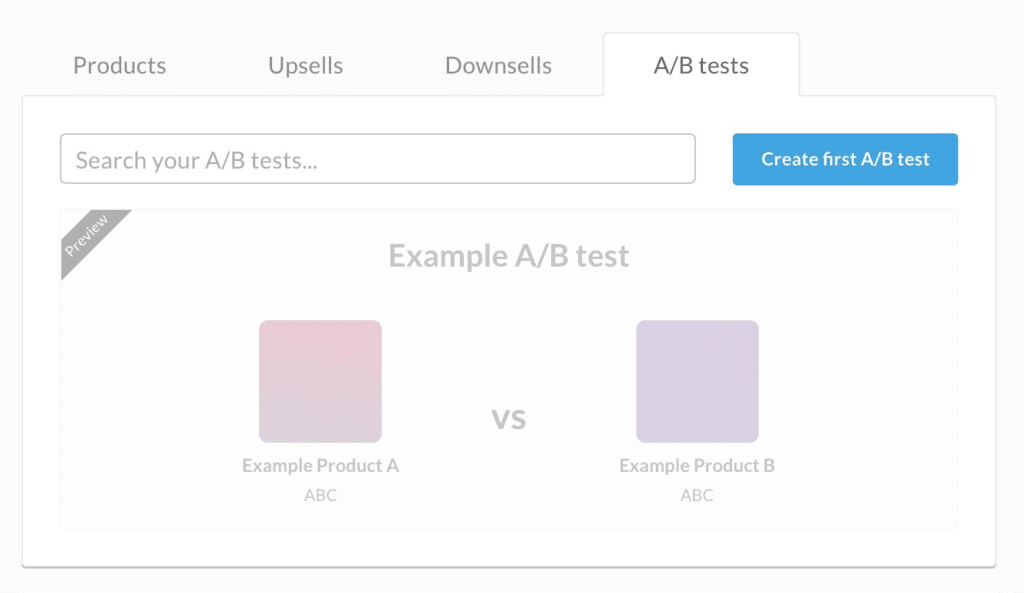
Task: Click the Example Product A label
Action: tap(320, 465)
